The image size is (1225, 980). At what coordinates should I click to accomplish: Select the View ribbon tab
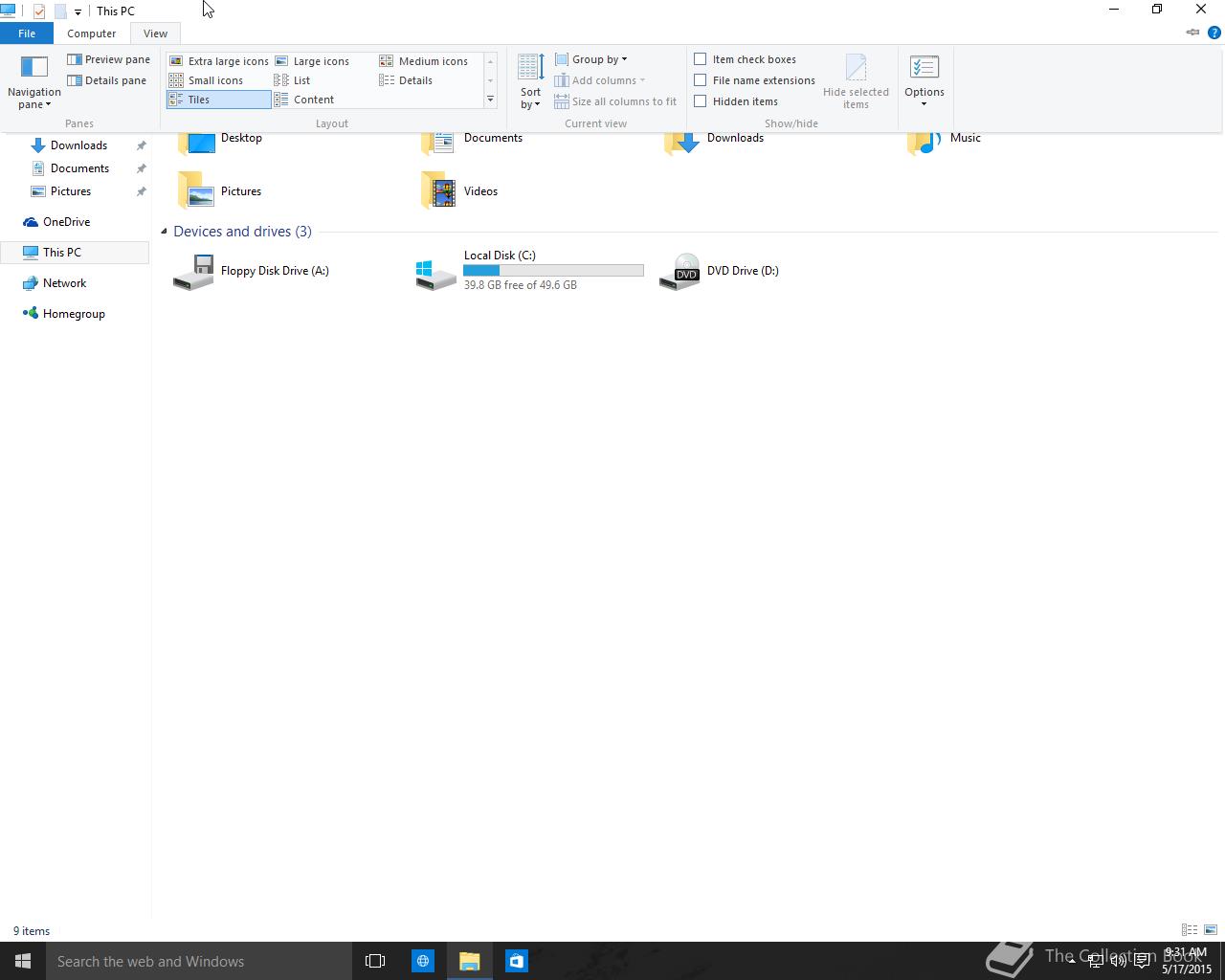click(x=155, y=33)
